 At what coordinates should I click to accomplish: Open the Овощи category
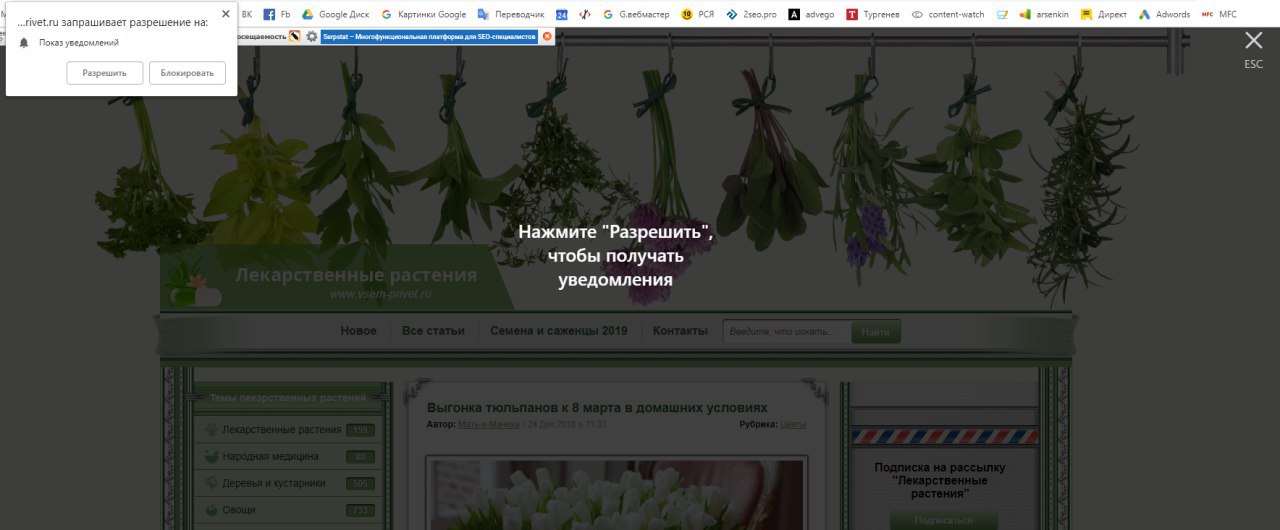coord(288,510)
